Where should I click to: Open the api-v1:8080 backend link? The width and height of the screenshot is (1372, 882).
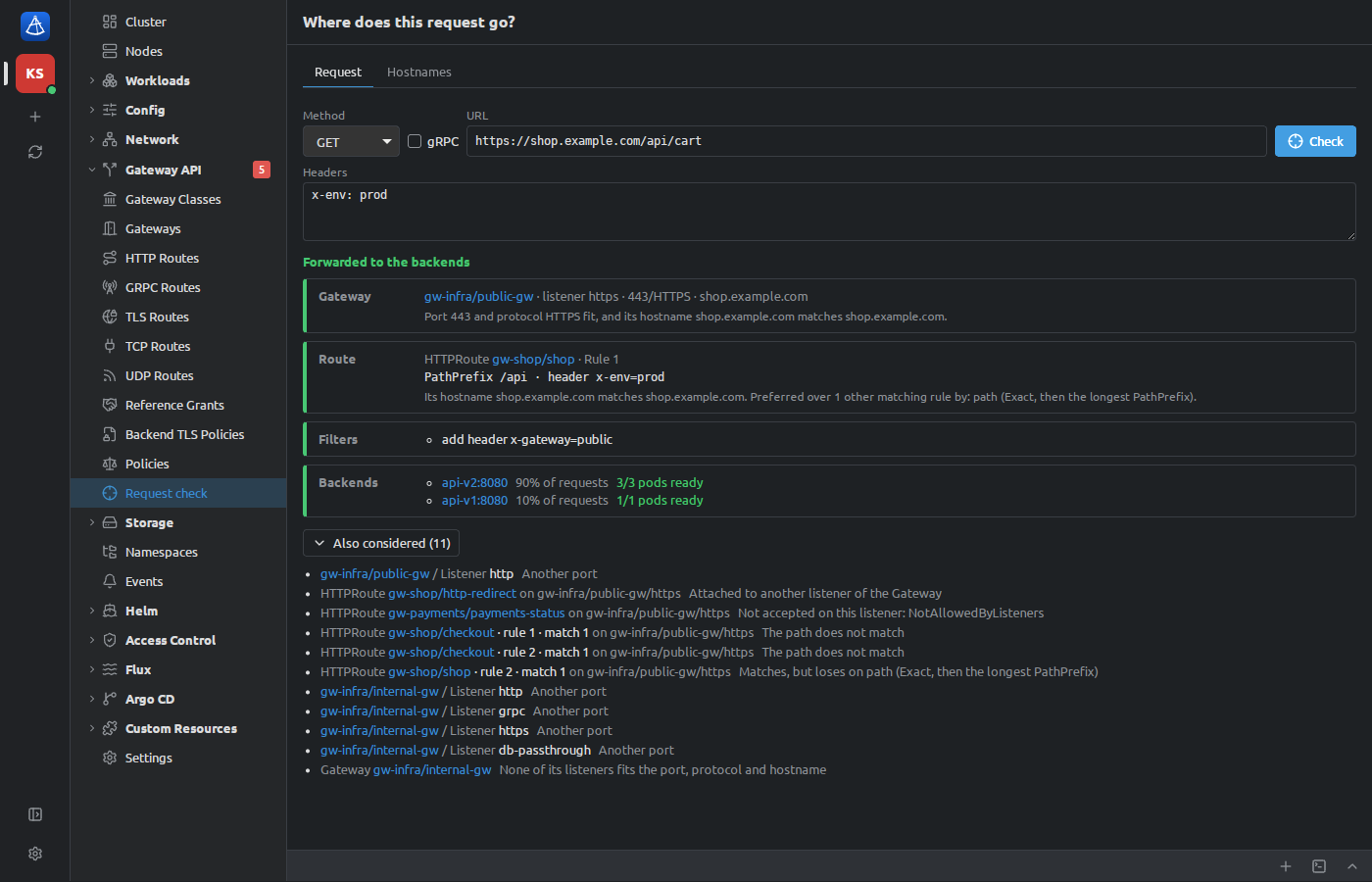474,500
